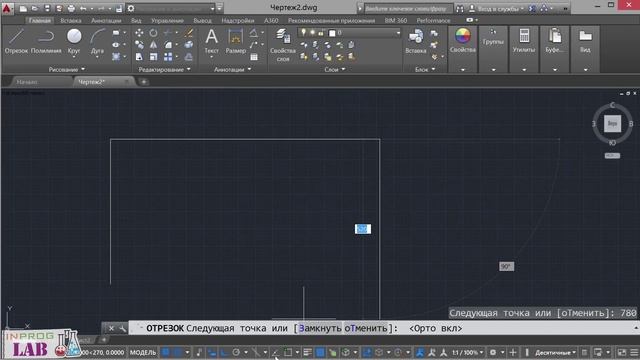
Task: Toggle layer on/off lightbulb icon
Action: pos(304,33)
